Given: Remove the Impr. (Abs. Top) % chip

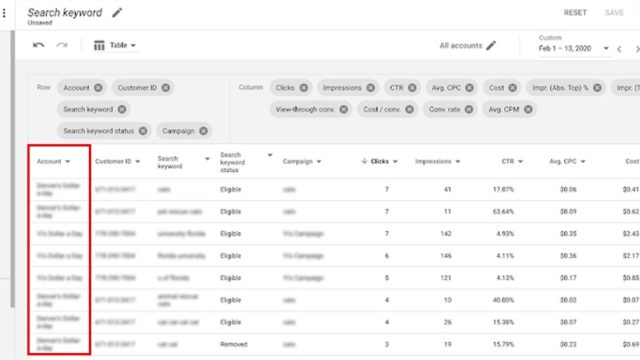Looking at the screenshot, I should [597, 88].
